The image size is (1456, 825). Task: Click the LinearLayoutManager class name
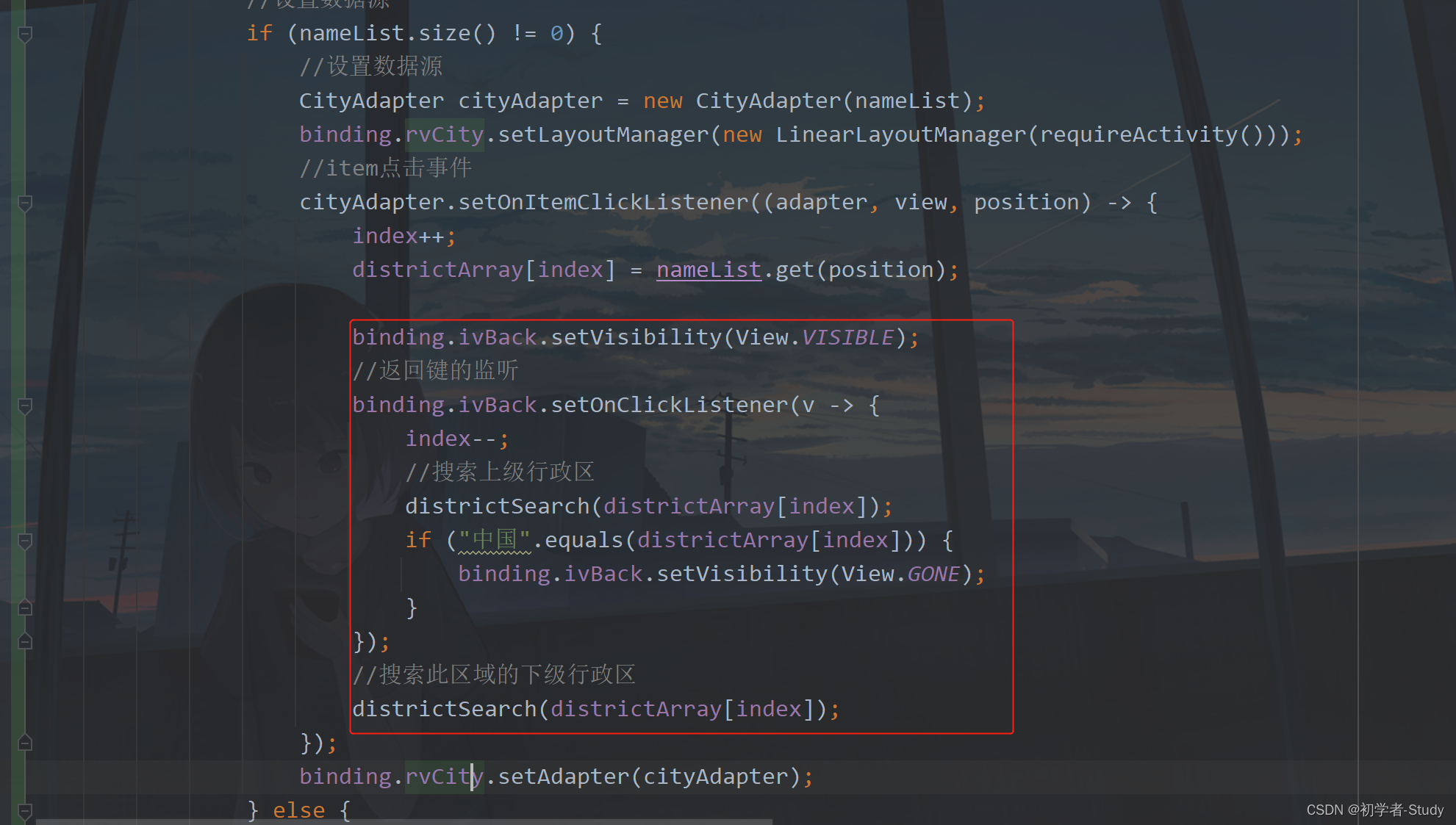[x=900, y=135]
